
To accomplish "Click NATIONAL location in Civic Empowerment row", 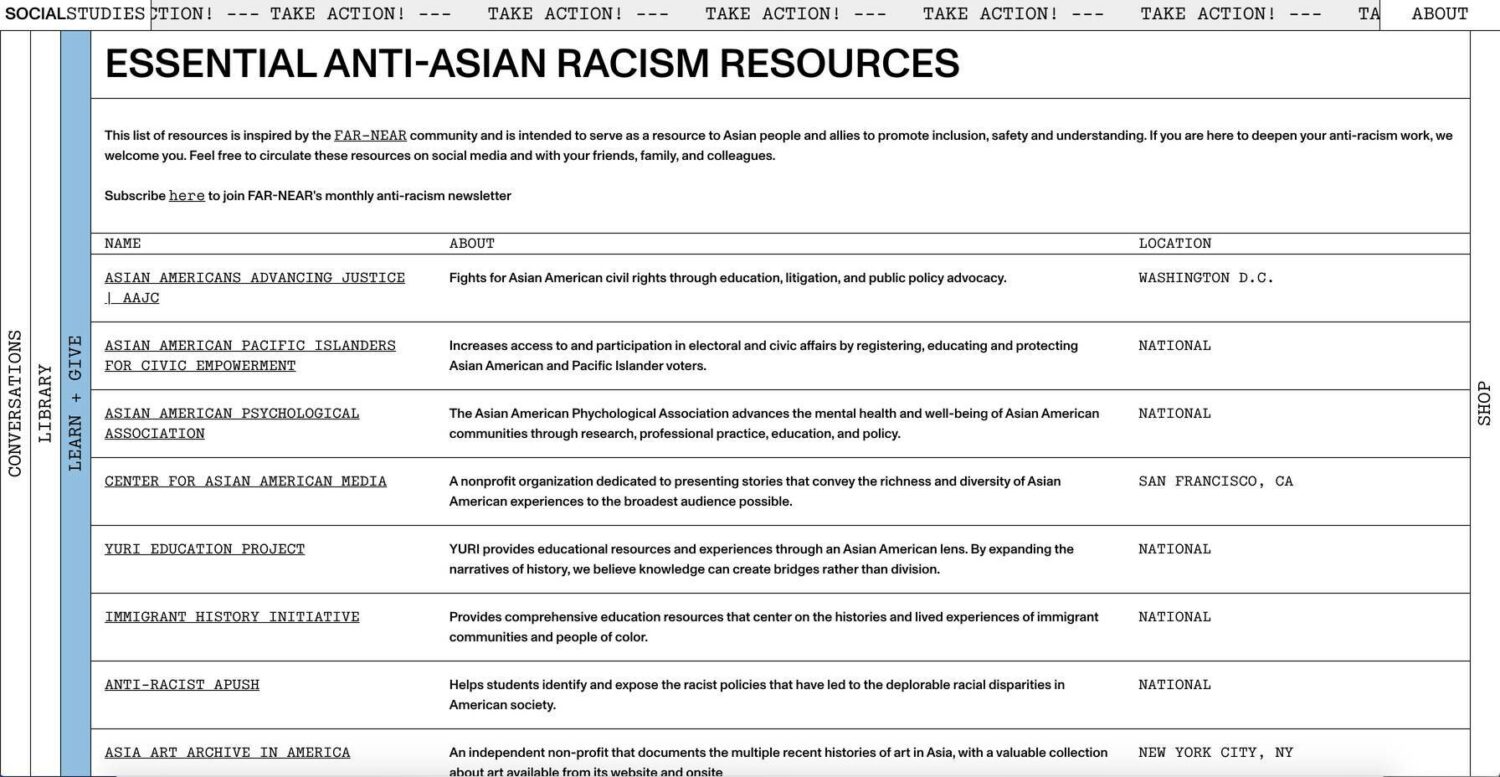I will point(1175,345).
